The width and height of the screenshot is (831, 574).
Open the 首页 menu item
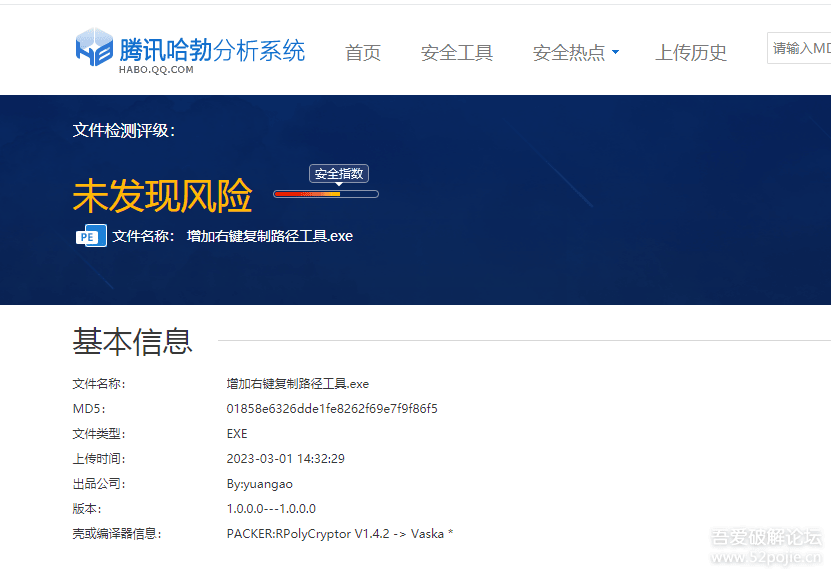(x=363, y=52)
